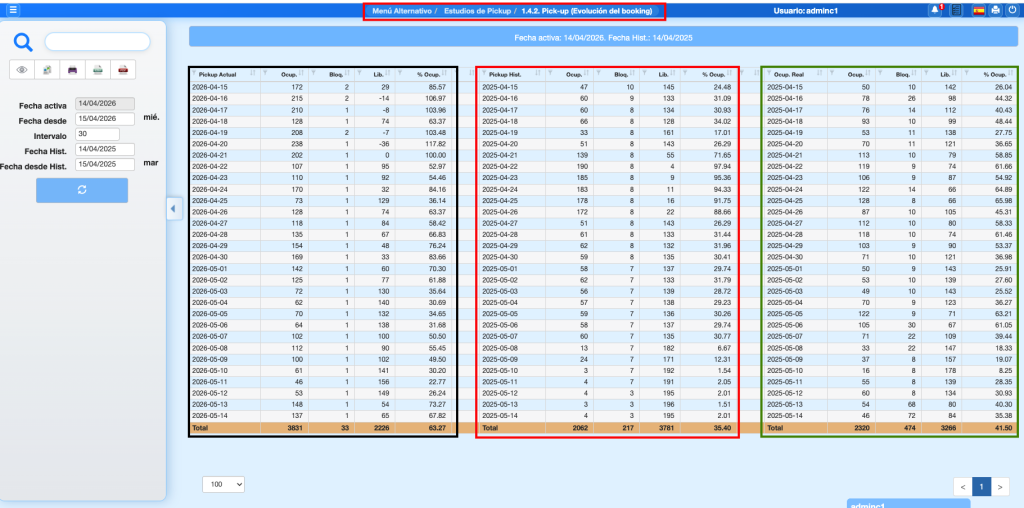The height and width of the screenshot is (508, 1024).
Task: Click the notification bell icon
Action: point(936,11)
